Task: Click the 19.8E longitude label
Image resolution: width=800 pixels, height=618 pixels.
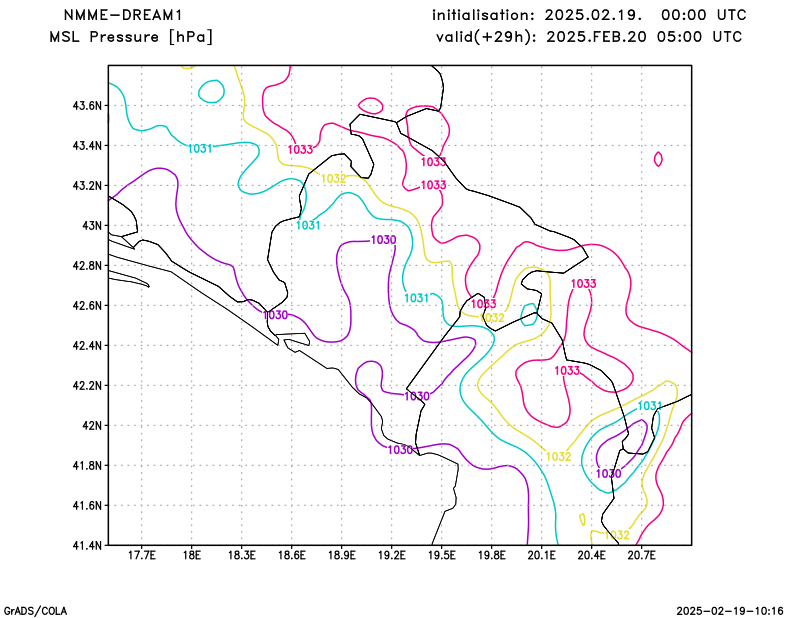Action: (491, 556)
